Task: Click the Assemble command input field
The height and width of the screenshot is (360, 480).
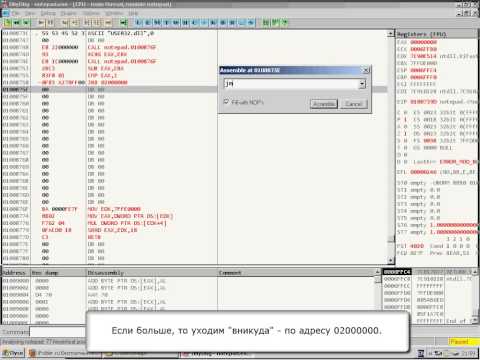Action: click(291, 84)
